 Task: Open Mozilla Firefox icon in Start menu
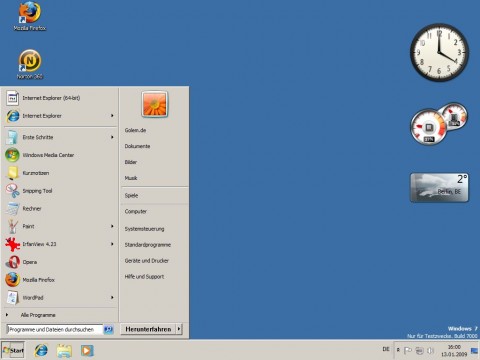13,280
